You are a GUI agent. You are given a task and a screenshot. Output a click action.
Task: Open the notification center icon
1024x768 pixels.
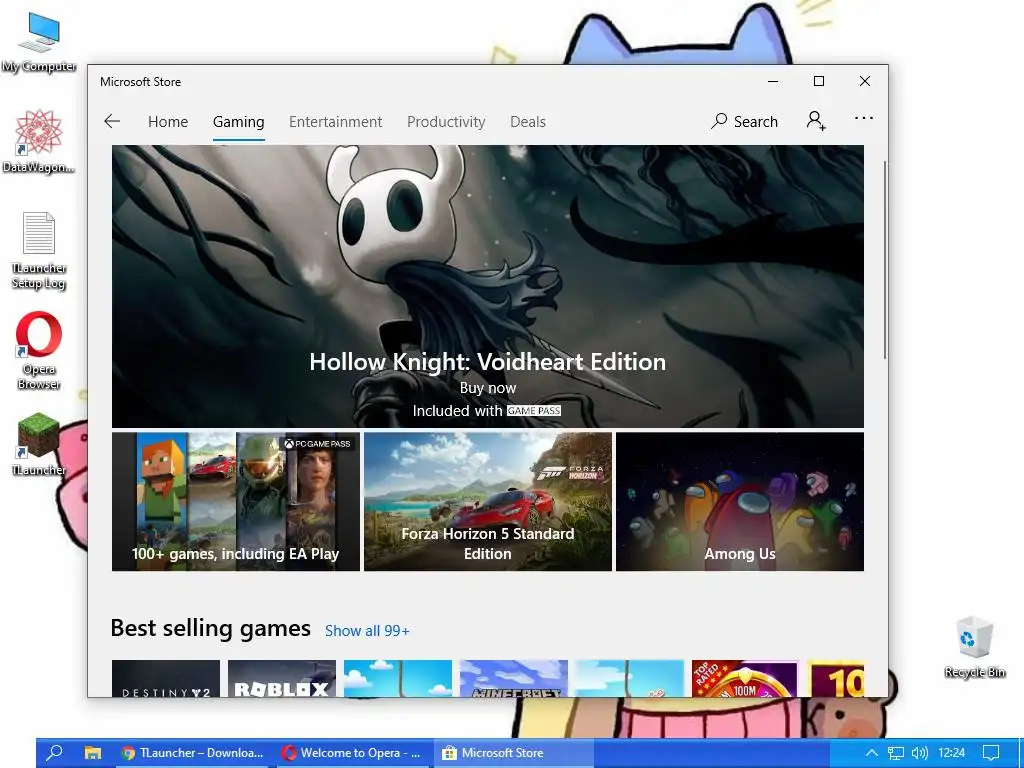(x=991, y=753)
